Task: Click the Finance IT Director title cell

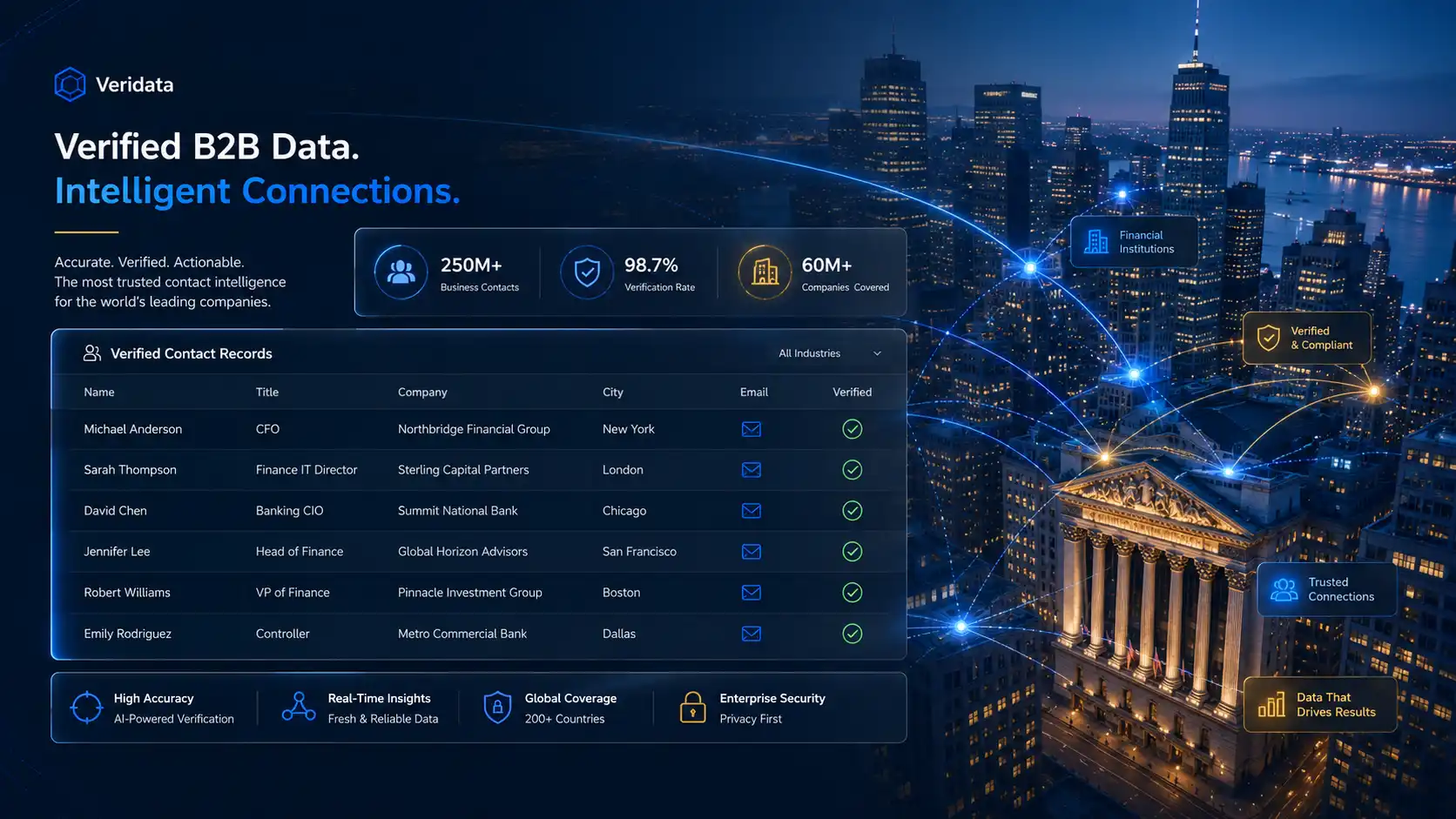Action: tap(307, 470)
